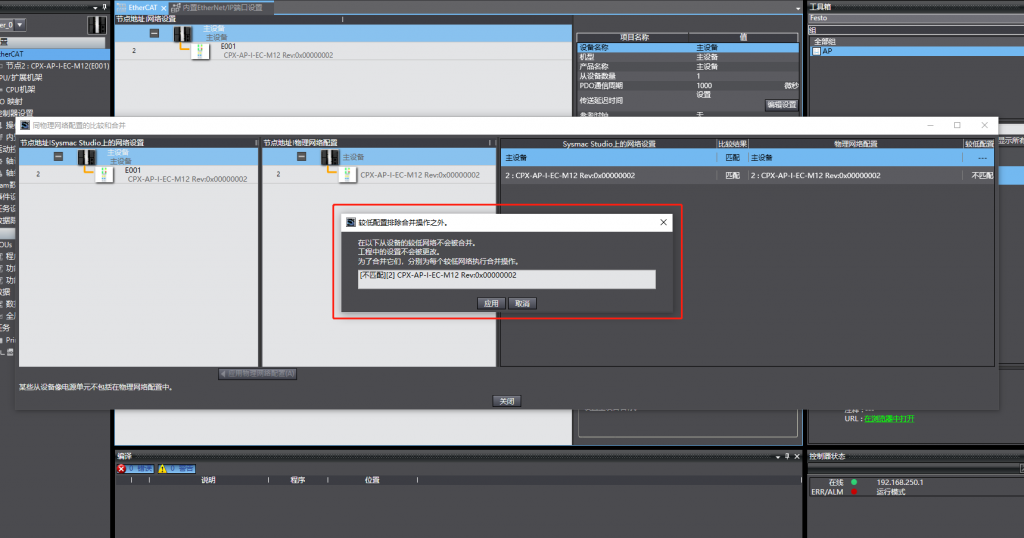Close the build output panel

click(797, 456)
